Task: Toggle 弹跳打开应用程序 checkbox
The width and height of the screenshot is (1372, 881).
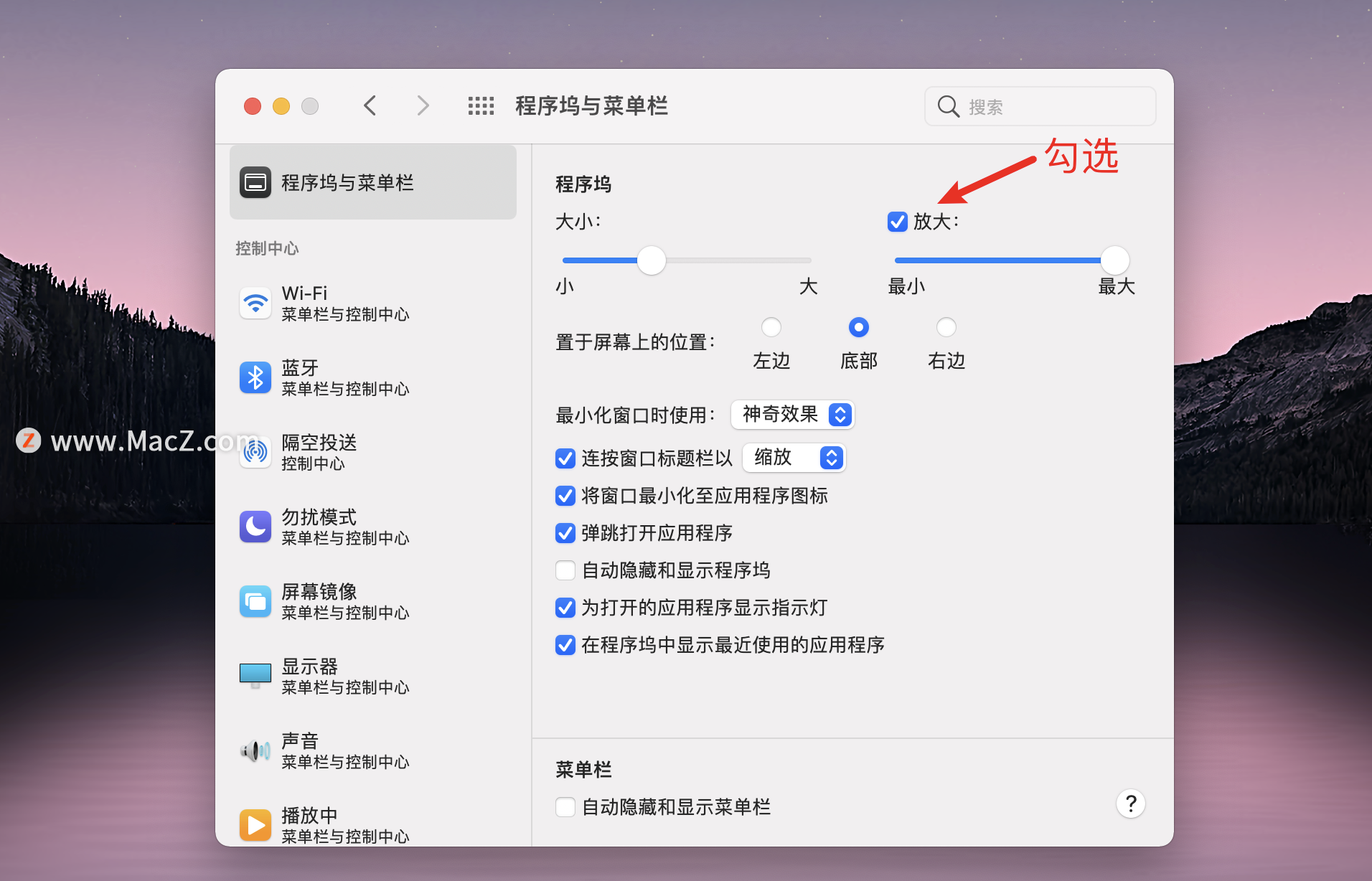Action: (565, 533)
